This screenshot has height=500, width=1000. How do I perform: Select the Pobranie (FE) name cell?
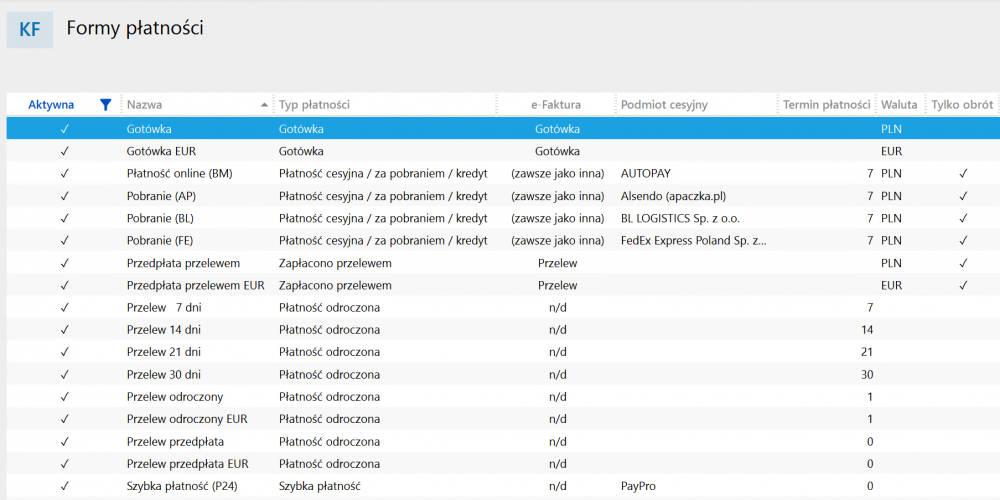pos(159,240)
